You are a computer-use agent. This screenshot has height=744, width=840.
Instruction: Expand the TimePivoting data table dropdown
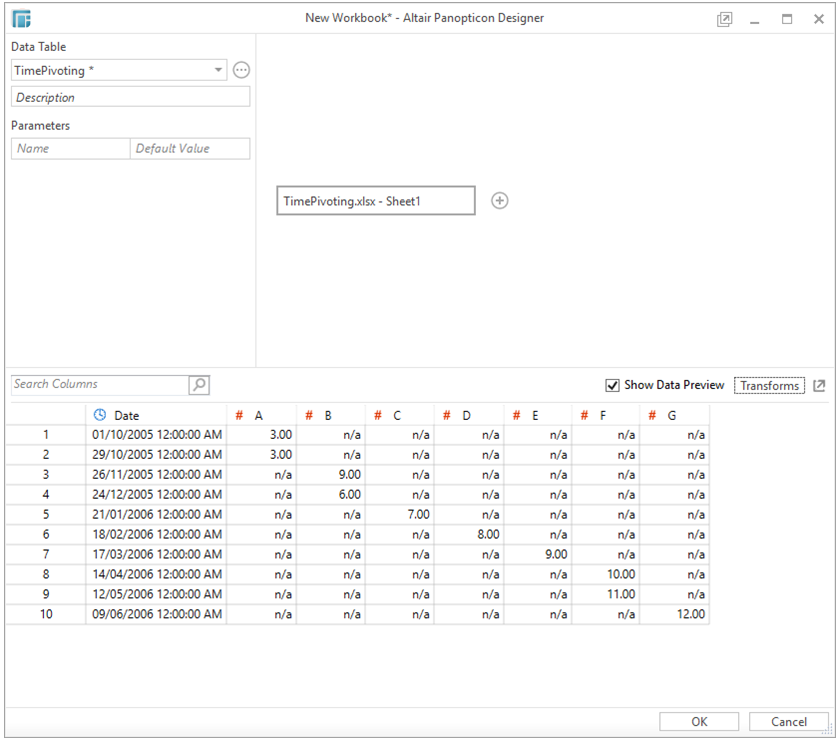[x=218, y=70]
